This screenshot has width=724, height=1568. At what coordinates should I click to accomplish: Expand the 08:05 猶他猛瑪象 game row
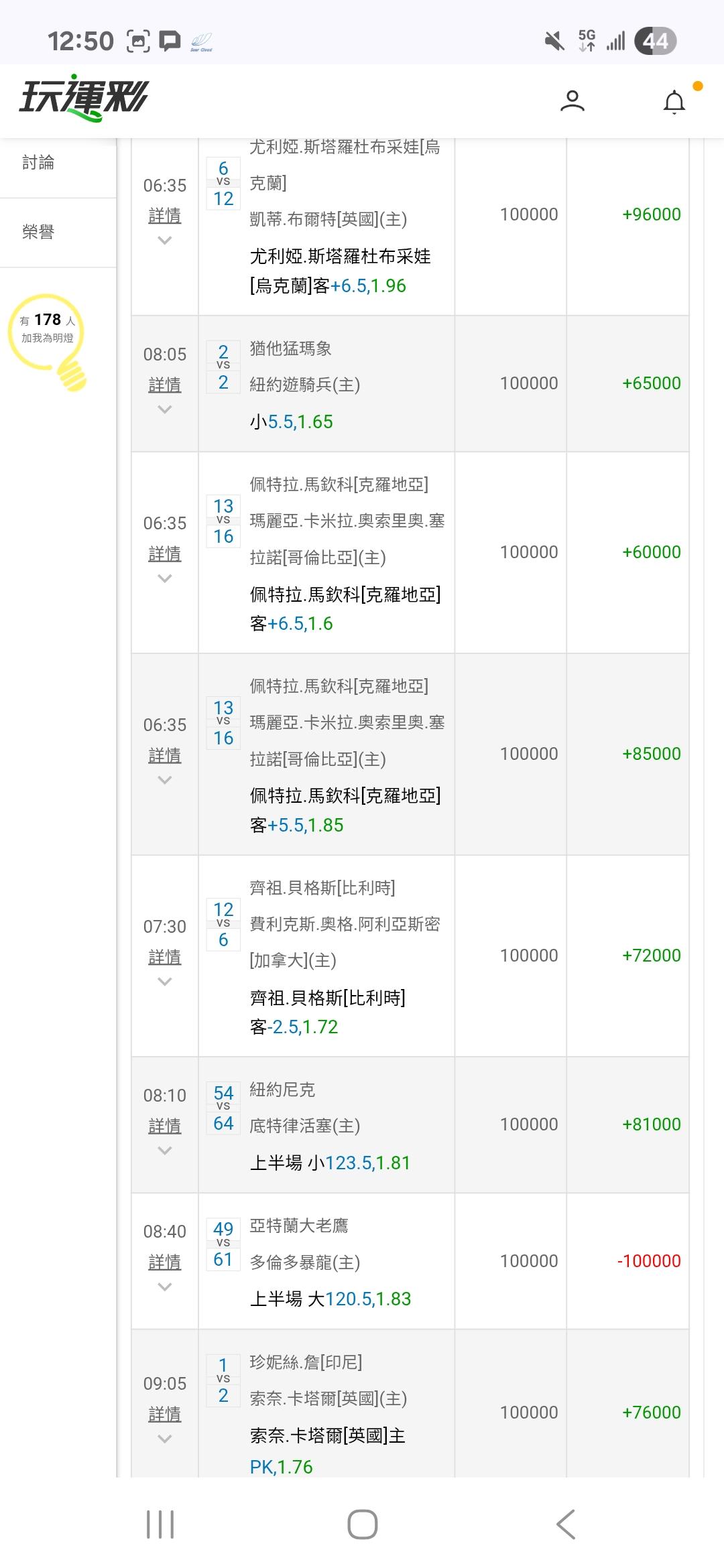click(x=164, y=409)
